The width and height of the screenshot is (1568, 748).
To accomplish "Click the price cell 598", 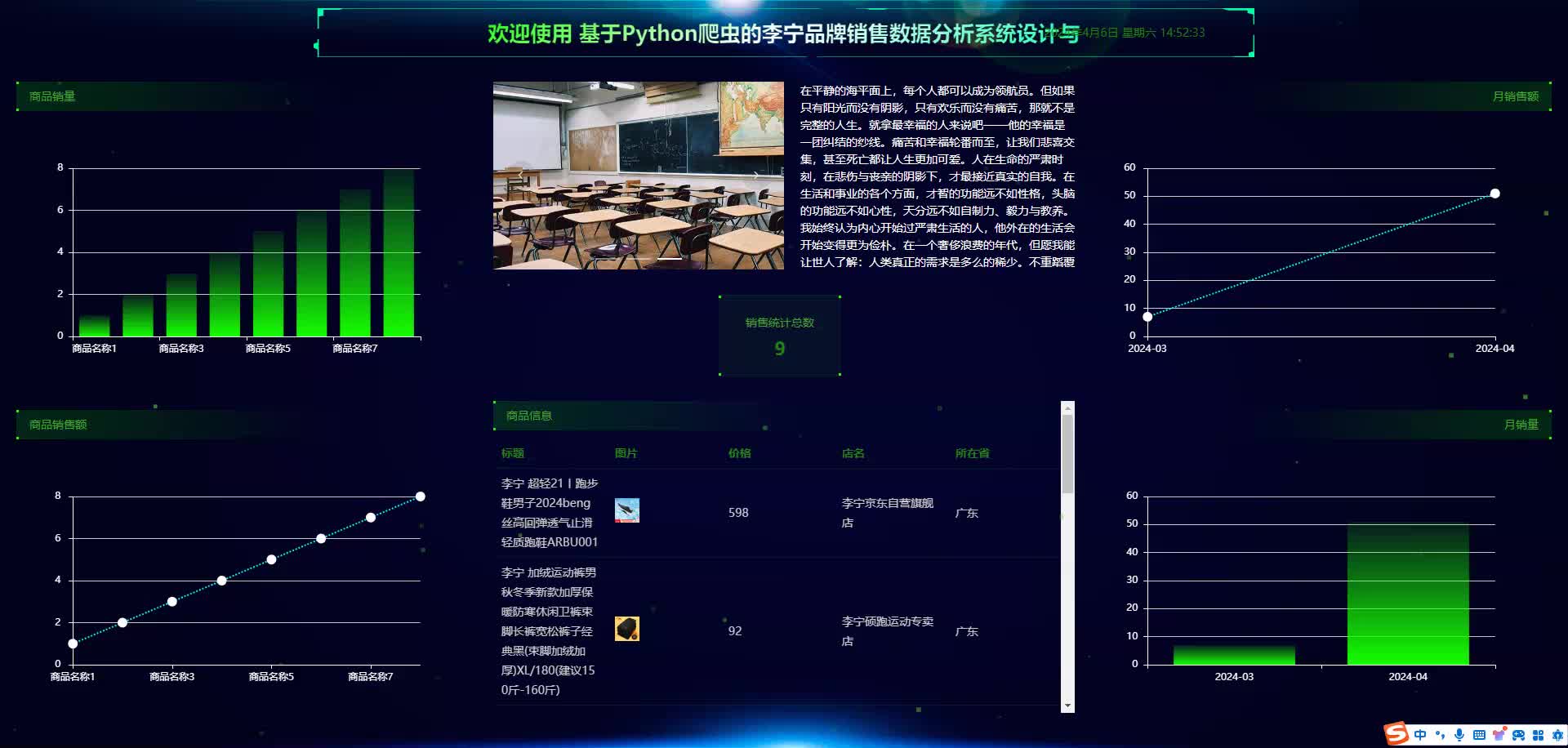I will pos(738,513).
